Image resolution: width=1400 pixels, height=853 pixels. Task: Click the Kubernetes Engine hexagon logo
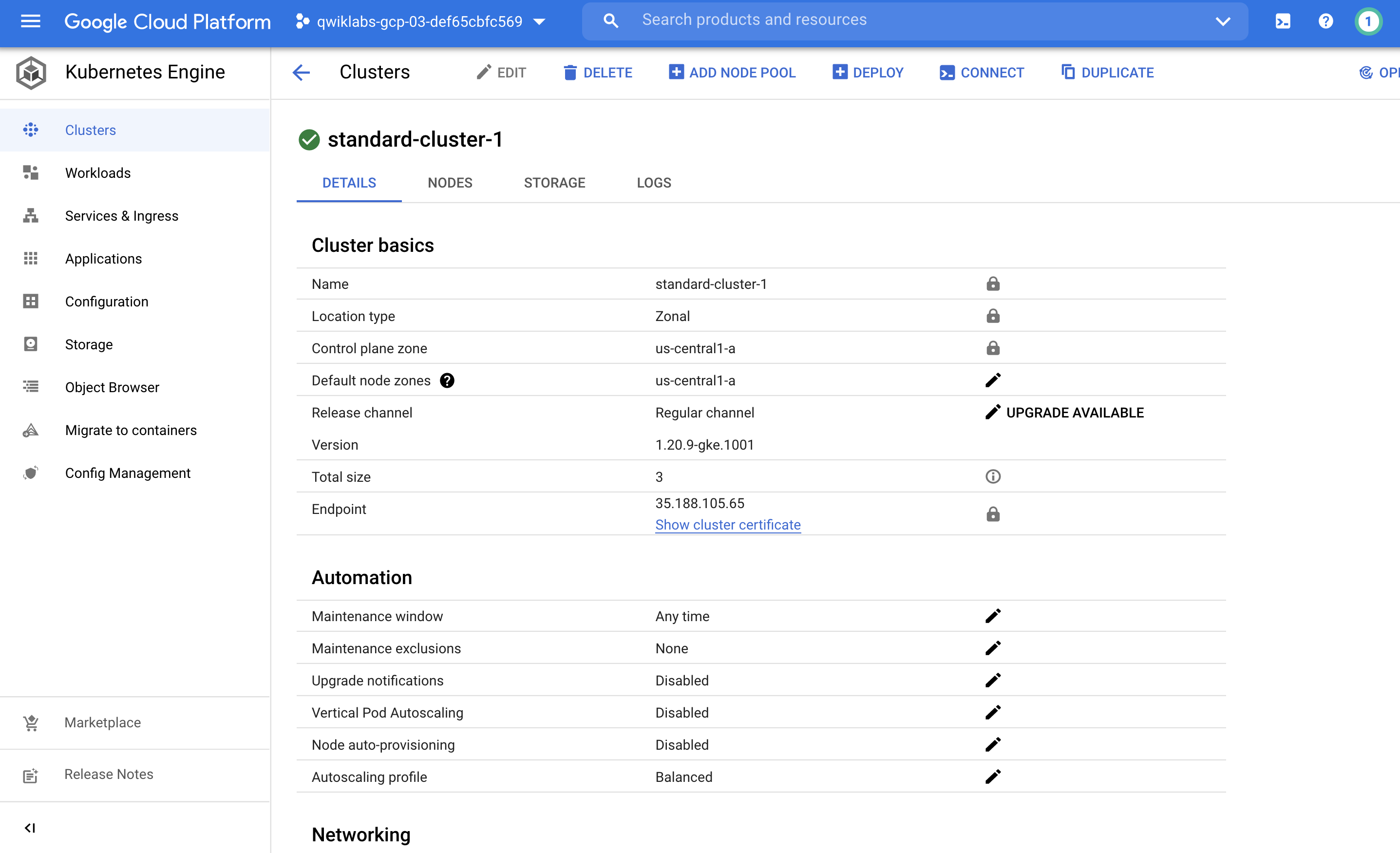coord(31,73)
